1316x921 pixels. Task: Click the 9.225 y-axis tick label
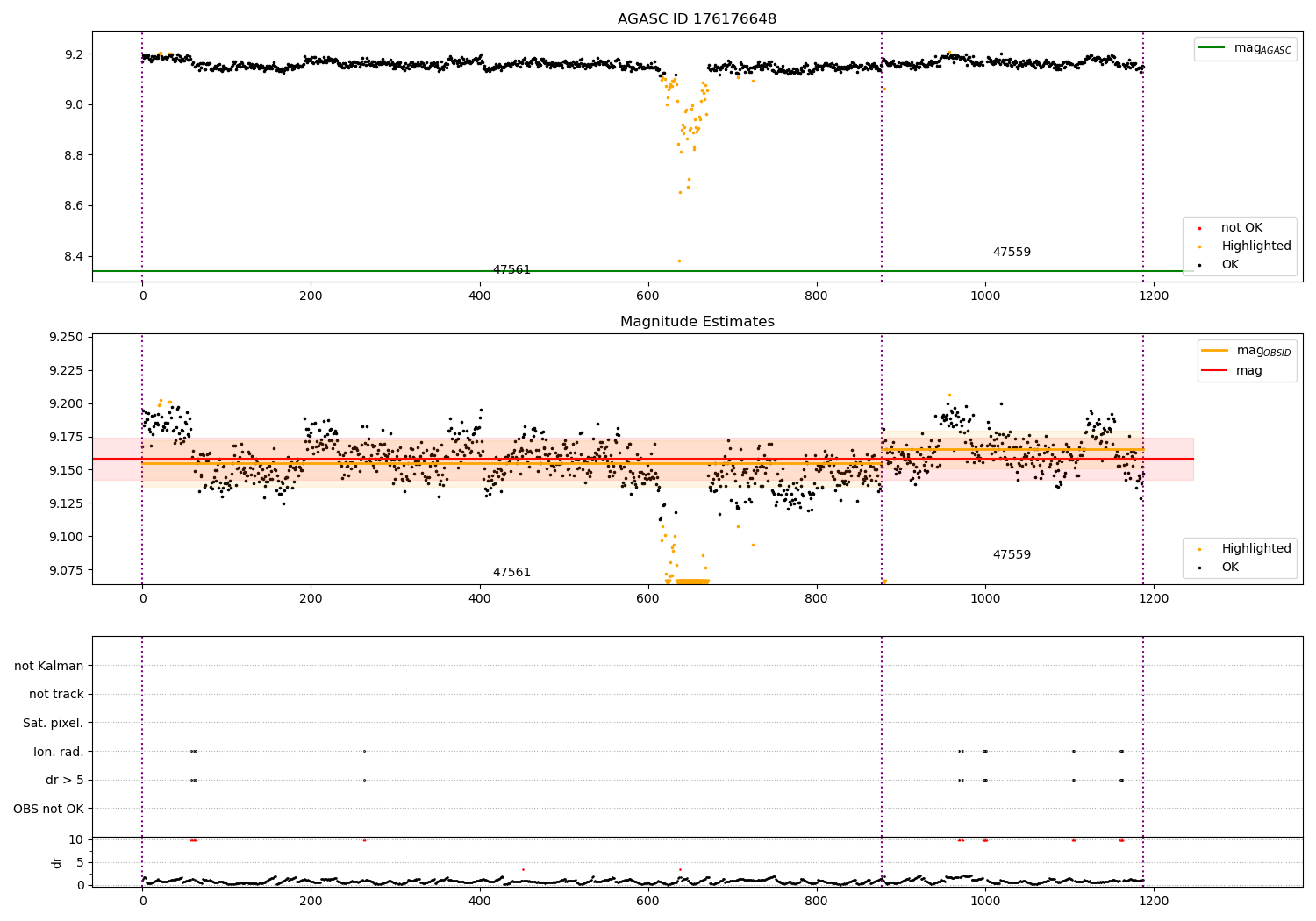click(x=66, y=370)
